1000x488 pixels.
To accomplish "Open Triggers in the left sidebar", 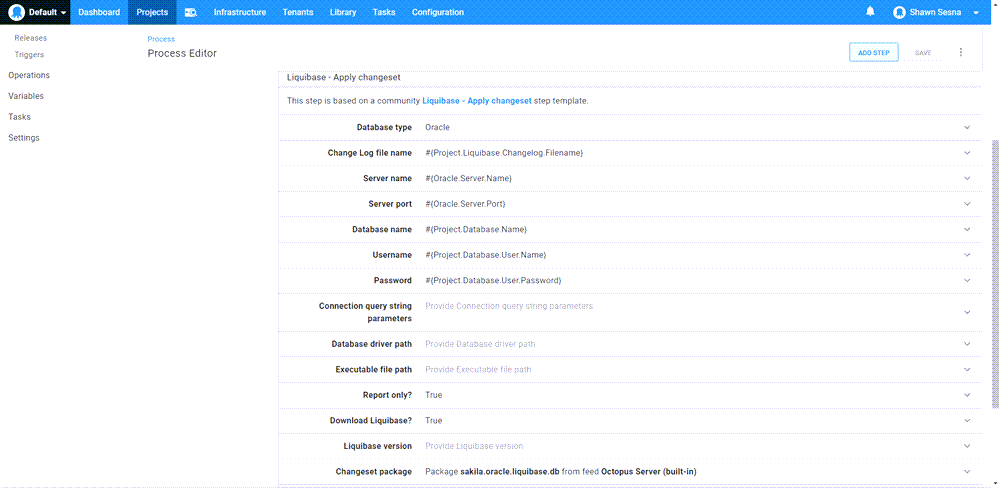I will coord(29,55).
